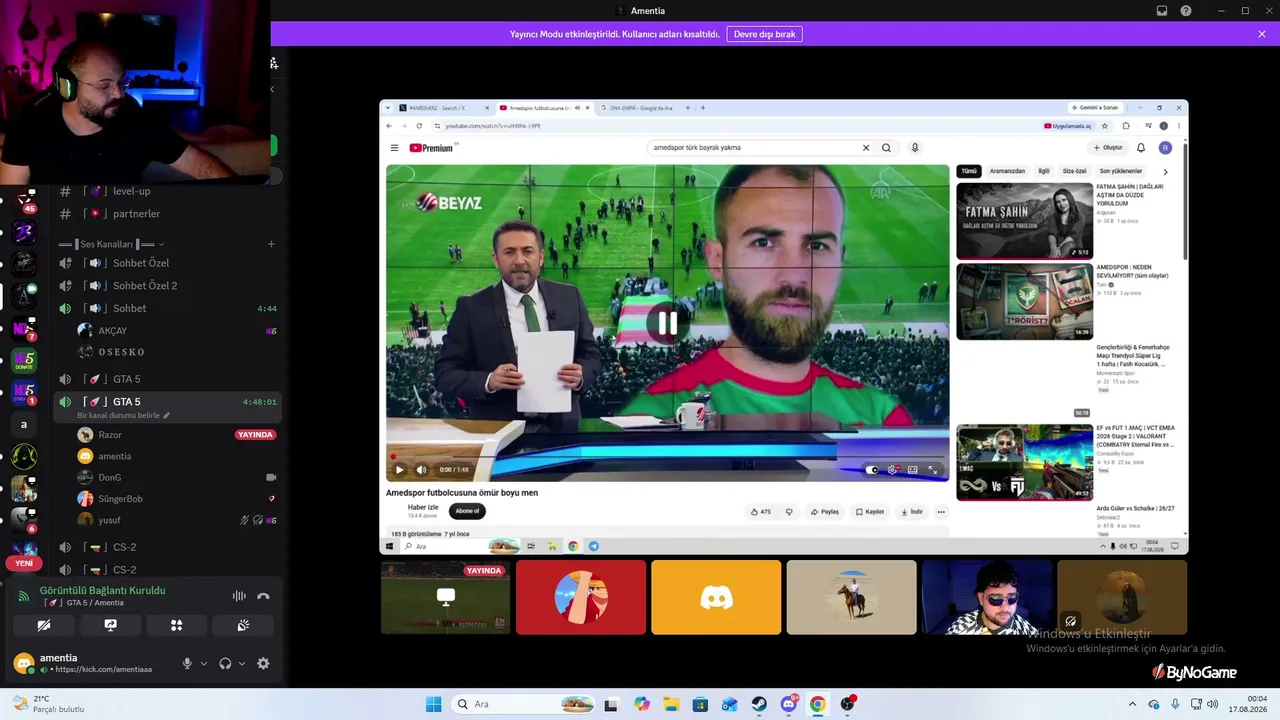Enter fullscreen on the YouTube player

pos(932,470)
